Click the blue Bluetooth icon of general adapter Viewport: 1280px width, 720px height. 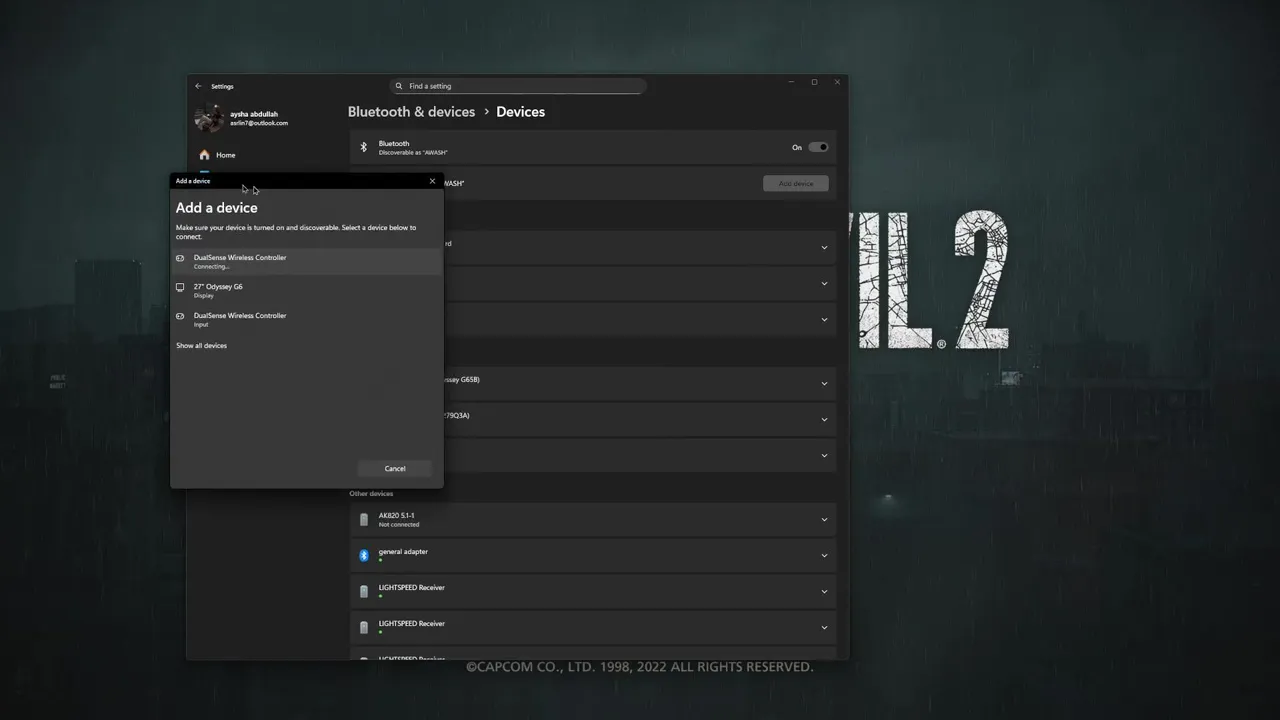click(364, 555)
